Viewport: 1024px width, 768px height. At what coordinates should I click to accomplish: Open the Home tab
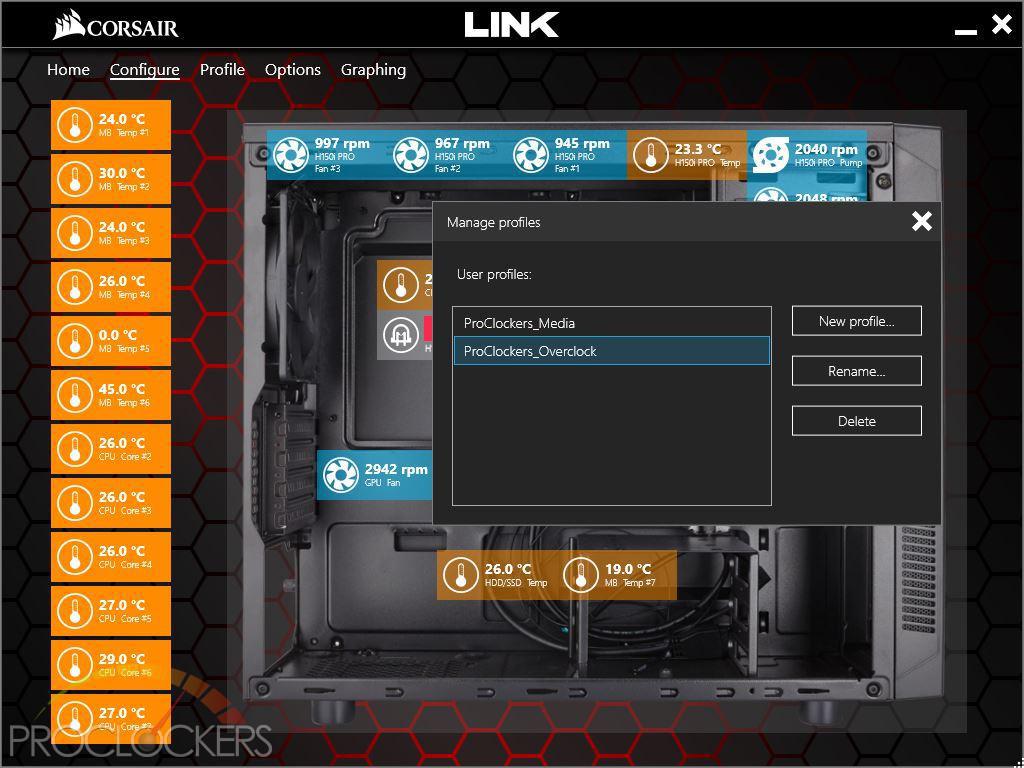68,70
